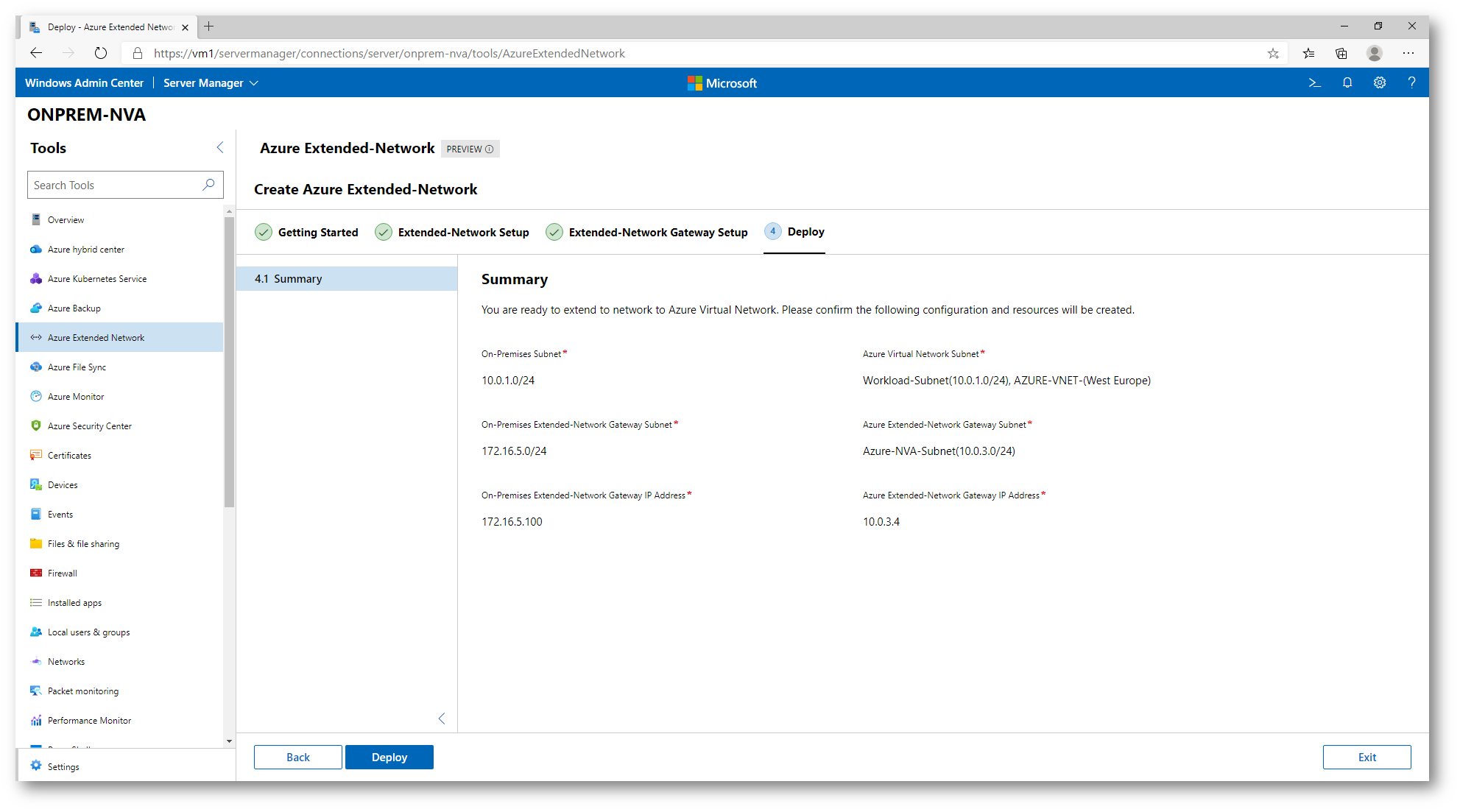
Task: Open Events tool icon
Action: point(36,514)
